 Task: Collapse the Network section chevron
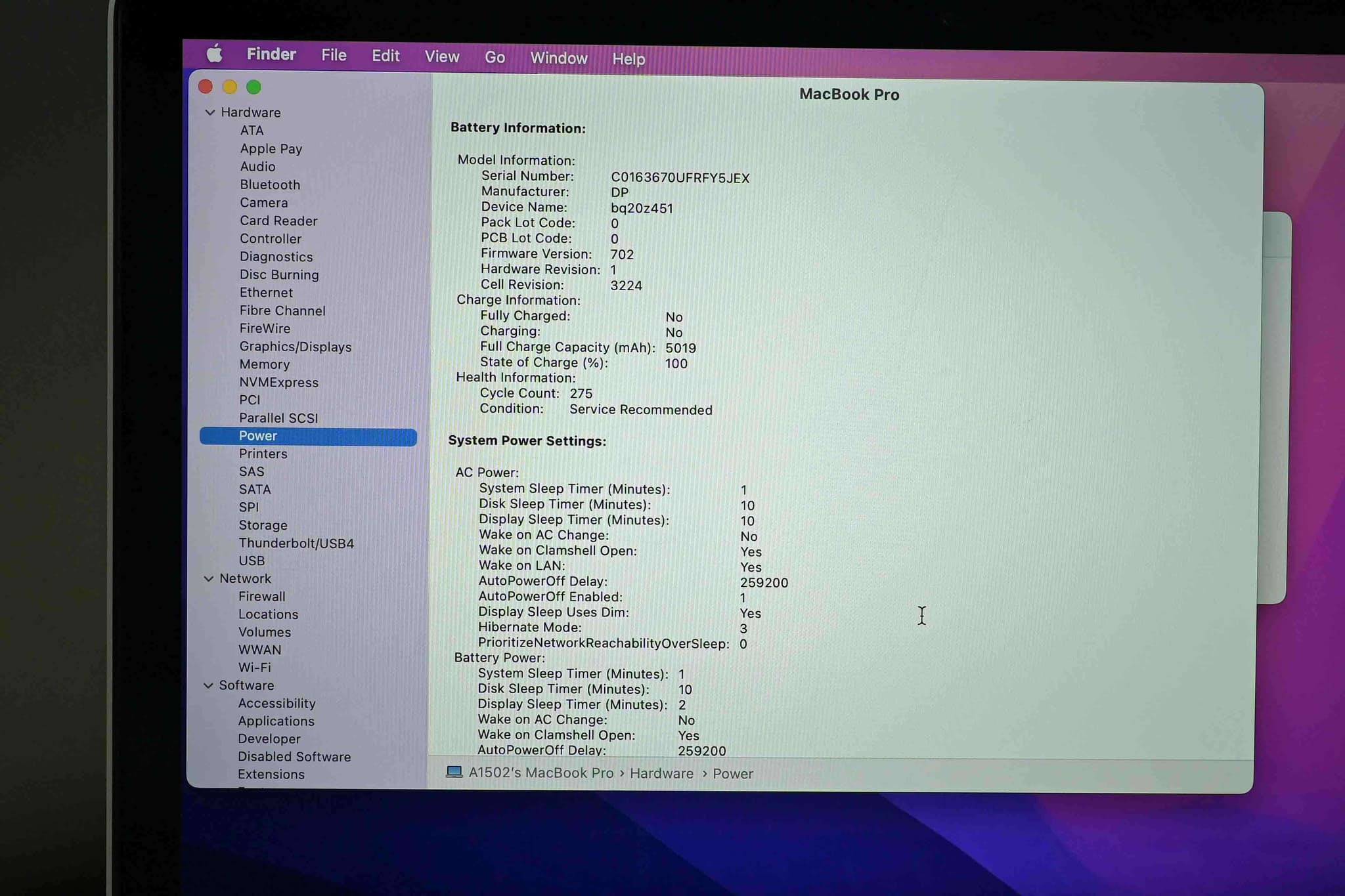coord(209,578)
